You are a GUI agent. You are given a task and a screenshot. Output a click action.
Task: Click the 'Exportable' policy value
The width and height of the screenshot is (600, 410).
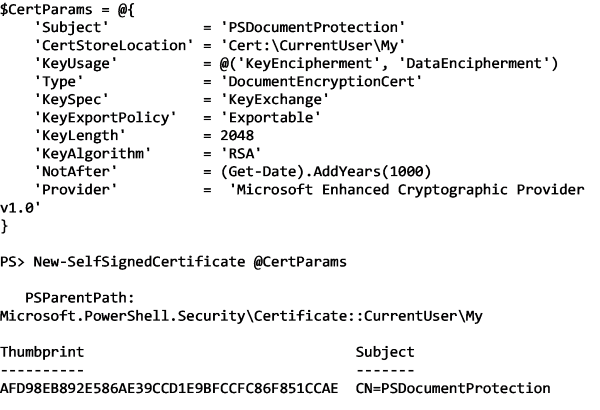click(271, 117)
